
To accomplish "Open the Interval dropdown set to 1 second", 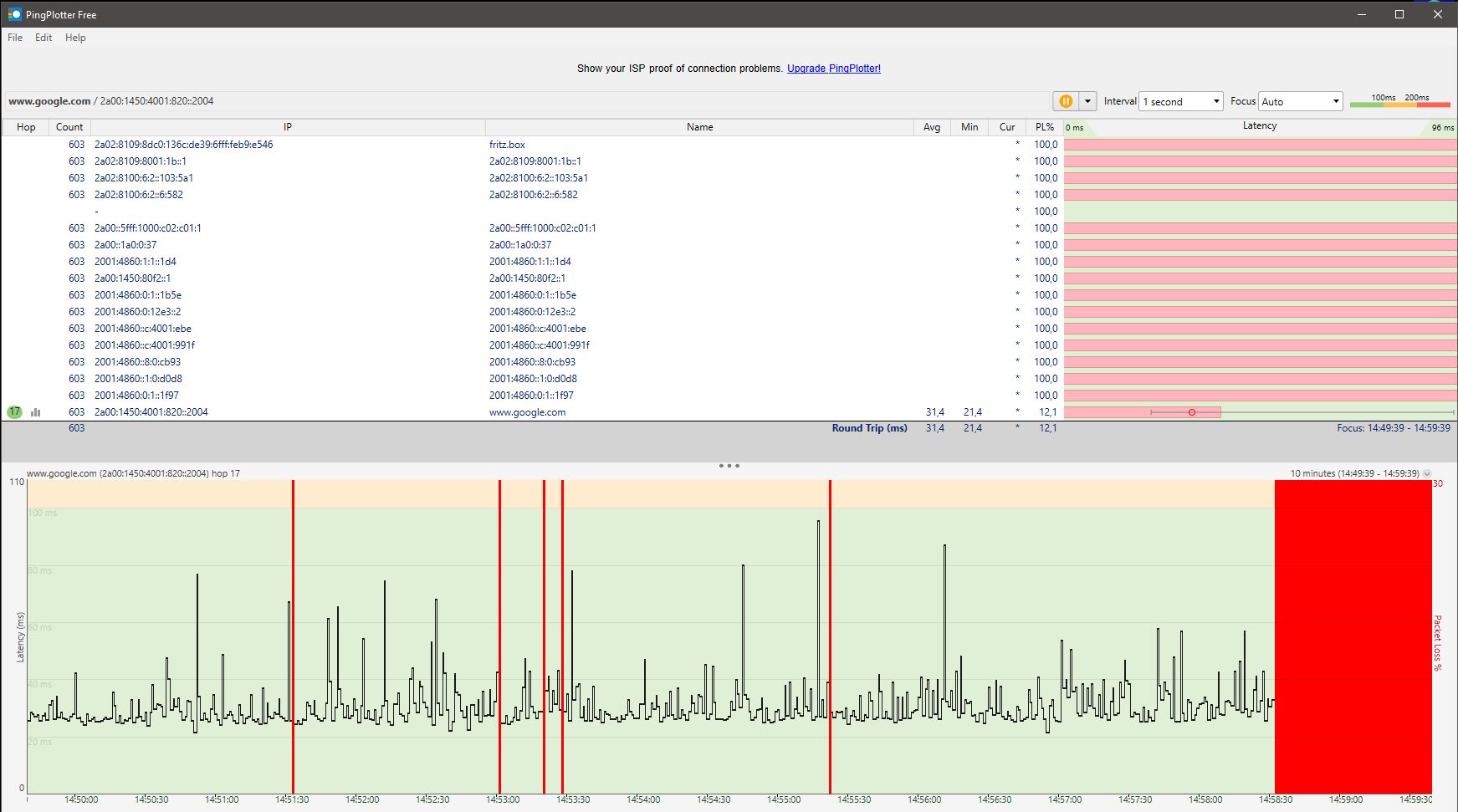I will click(x=1180, y=101).
